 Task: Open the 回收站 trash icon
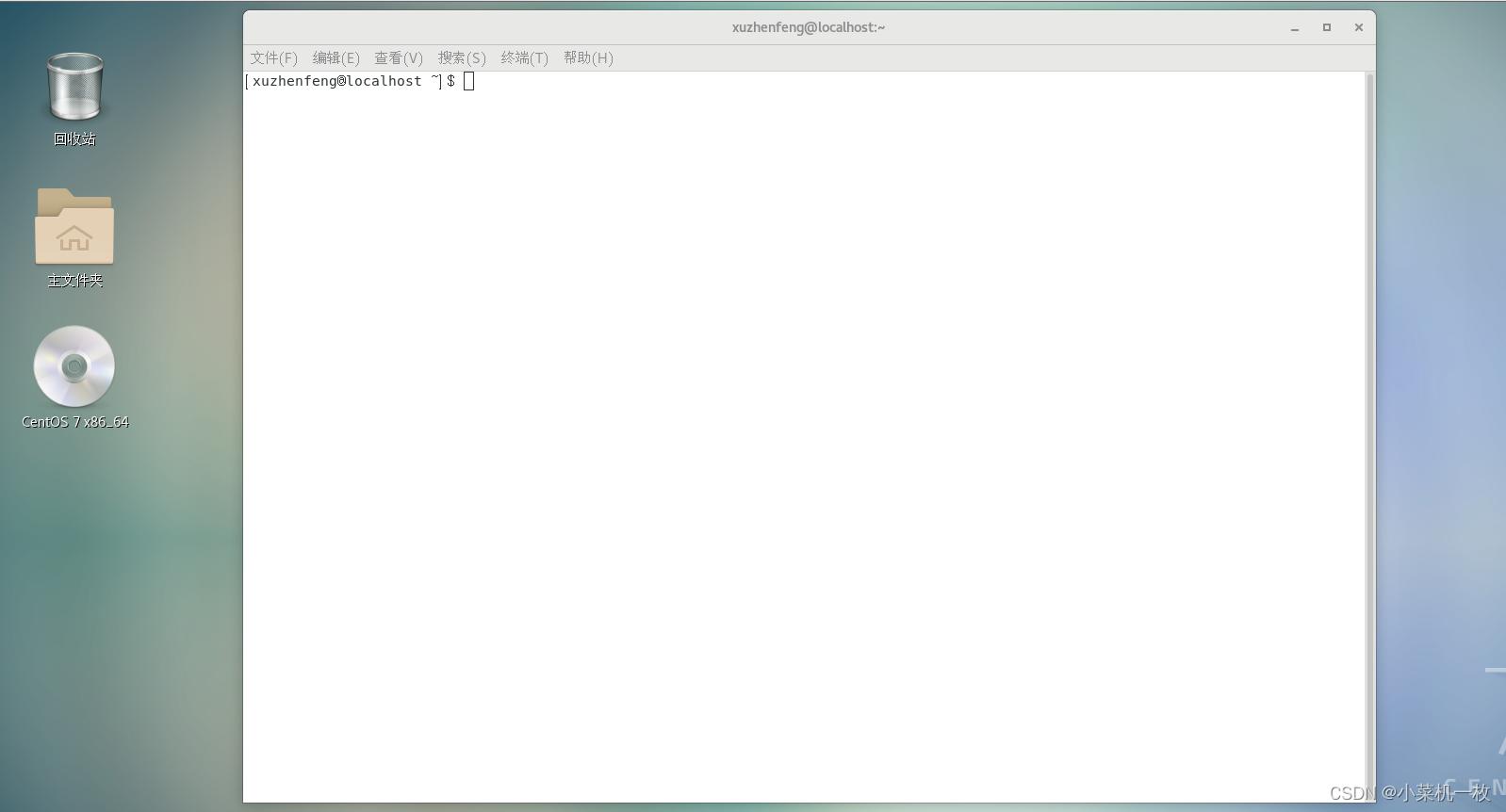74,87
